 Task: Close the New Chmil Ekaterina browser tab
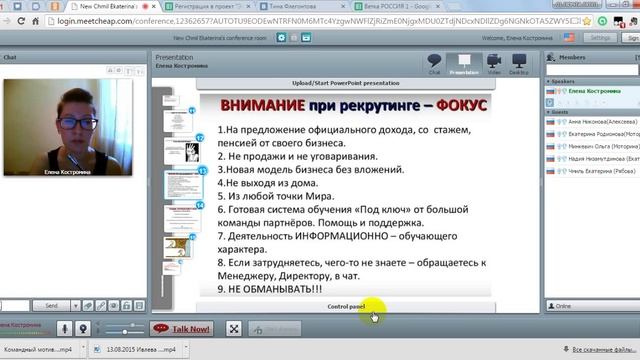(x=153, y=7)
